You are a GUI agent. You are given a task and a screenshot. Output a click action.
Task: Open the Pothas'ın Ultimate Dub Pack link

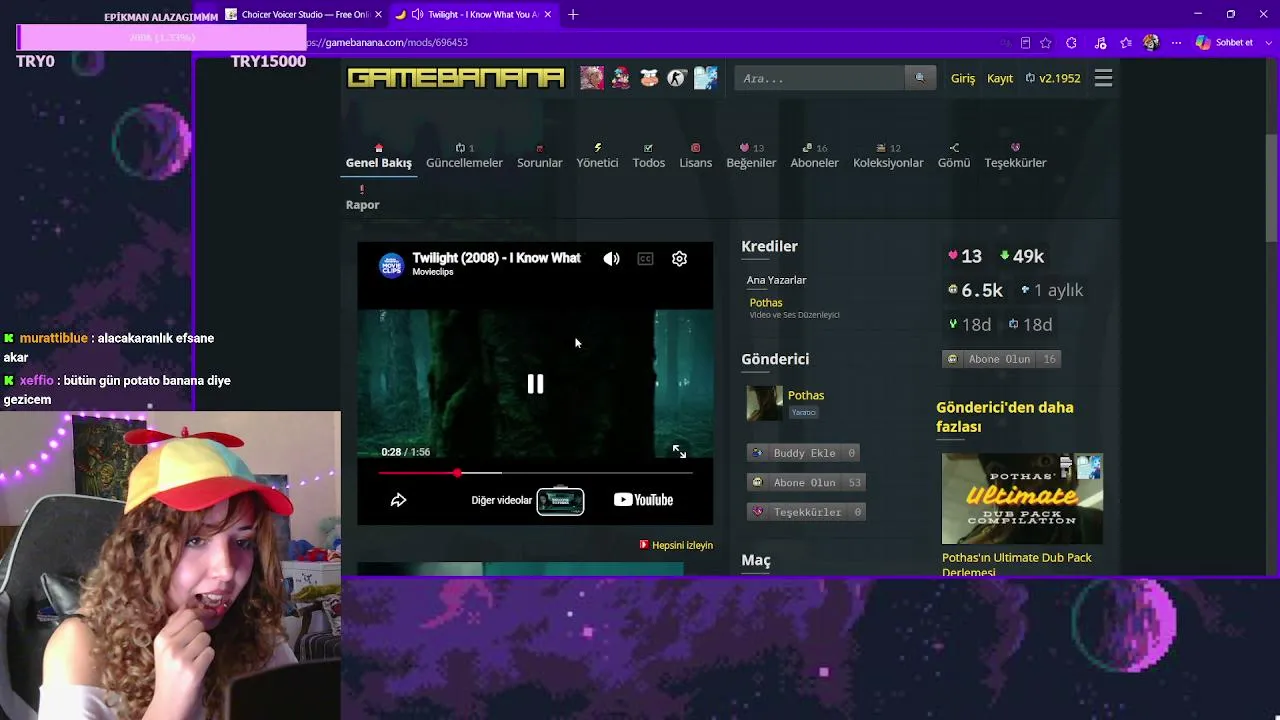pyautogui.click(x=1017, y=565)
